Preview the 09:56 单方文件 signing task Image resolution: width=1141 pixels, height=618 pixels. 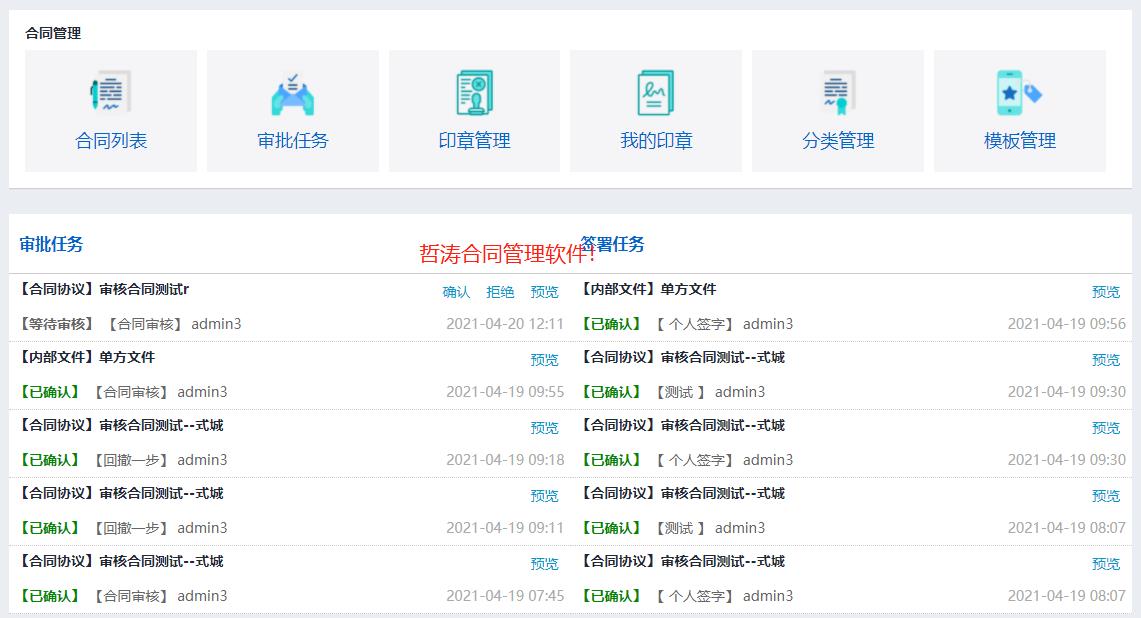tap(1105, 292)
